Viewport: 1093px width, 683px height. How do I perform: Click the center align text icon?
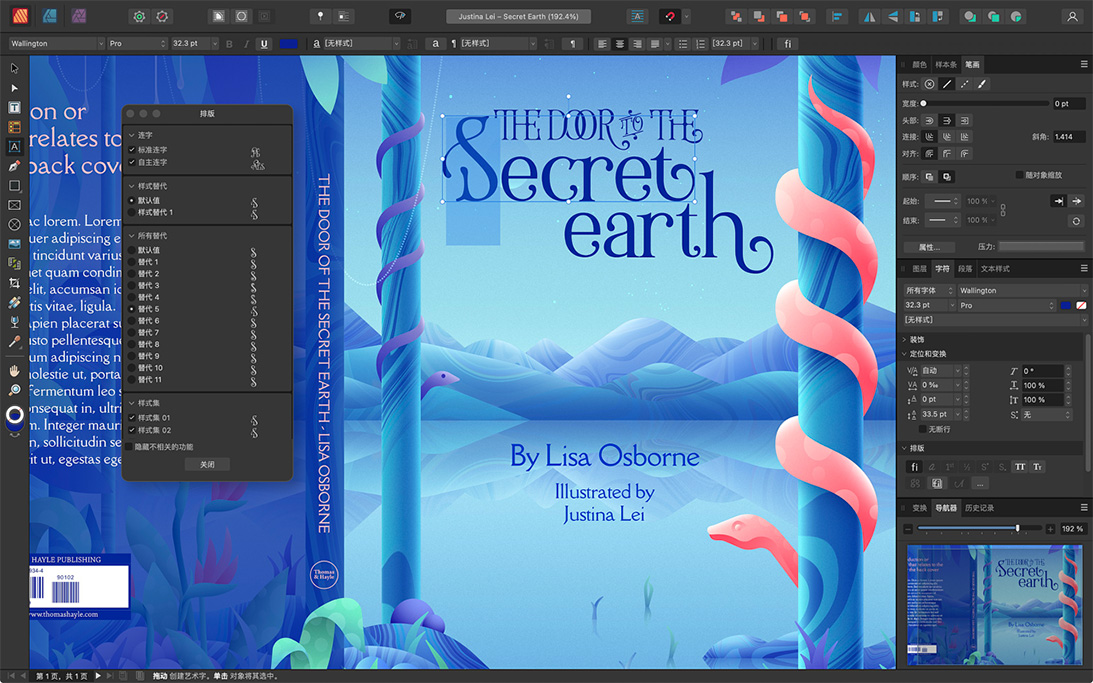620,44
